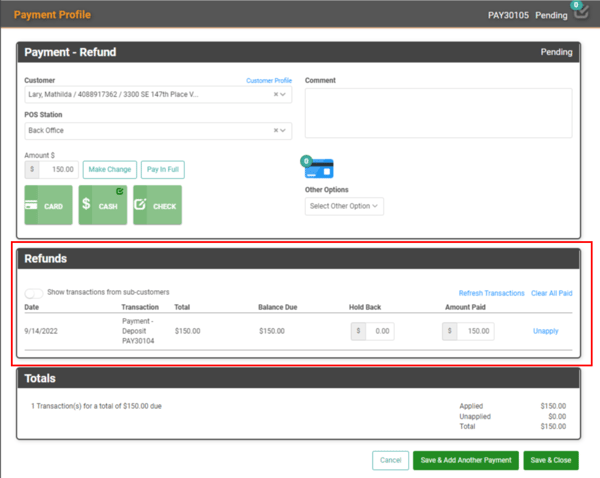Viewport: 600px width, 478px height.
Task: Click the Pay In Full button
Action: [x=162, y=170]
